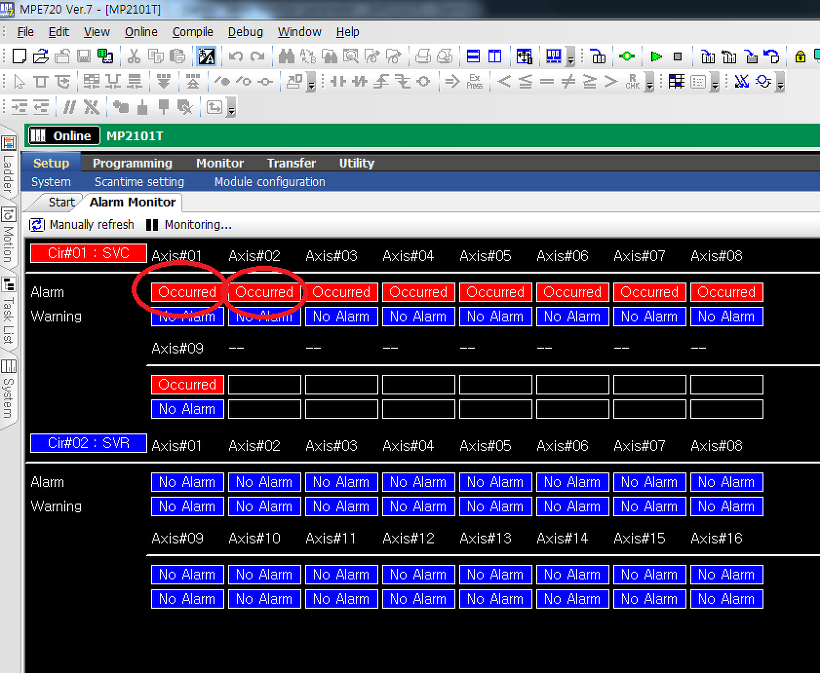
Task: Click the Stop square icon
Action: [x=678, y=56]
